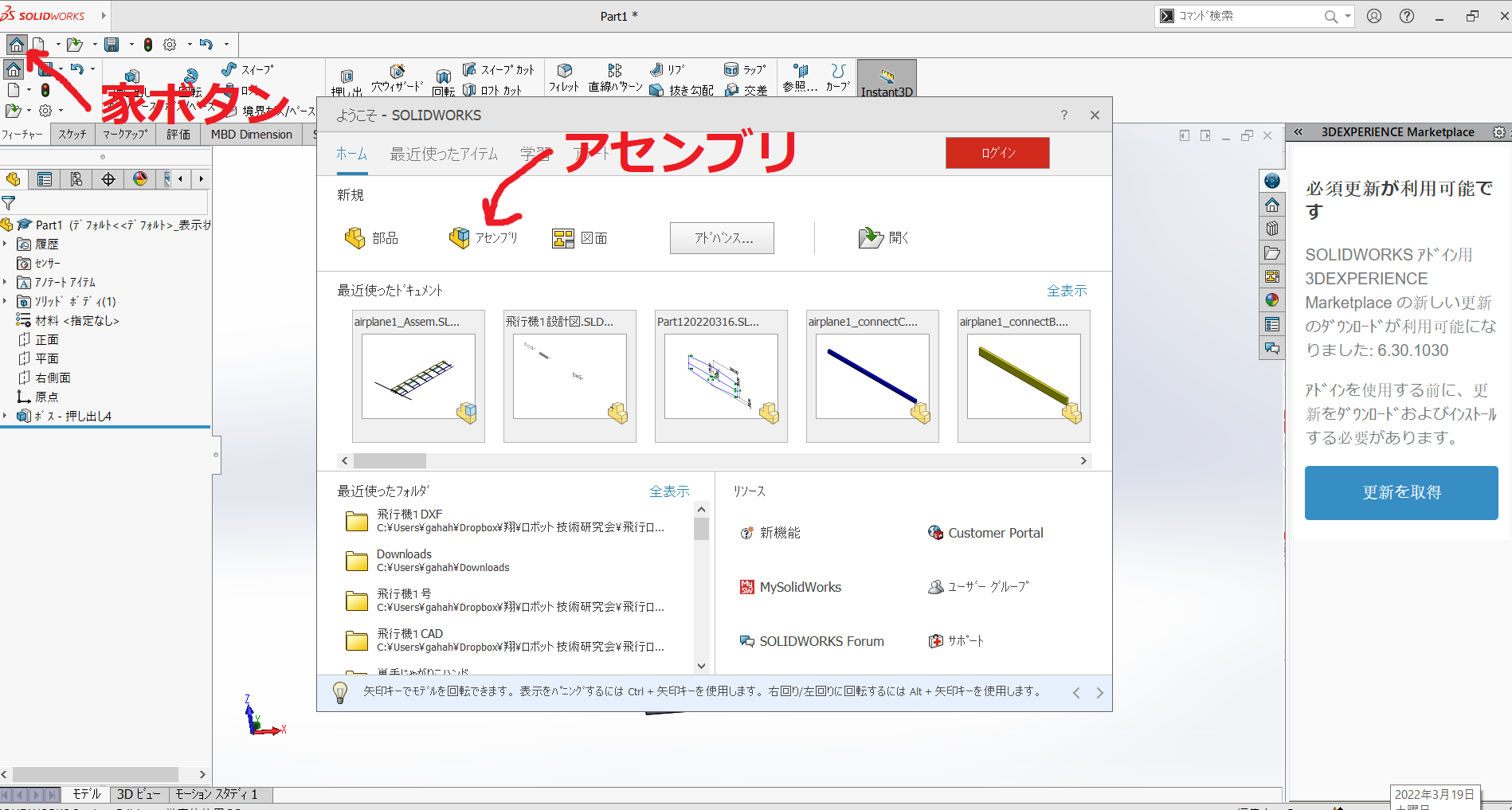The width and height of the screenshot is (1512, 810).
Task: Open Options gear icon in top bar
Action: [x=170, y=45]
